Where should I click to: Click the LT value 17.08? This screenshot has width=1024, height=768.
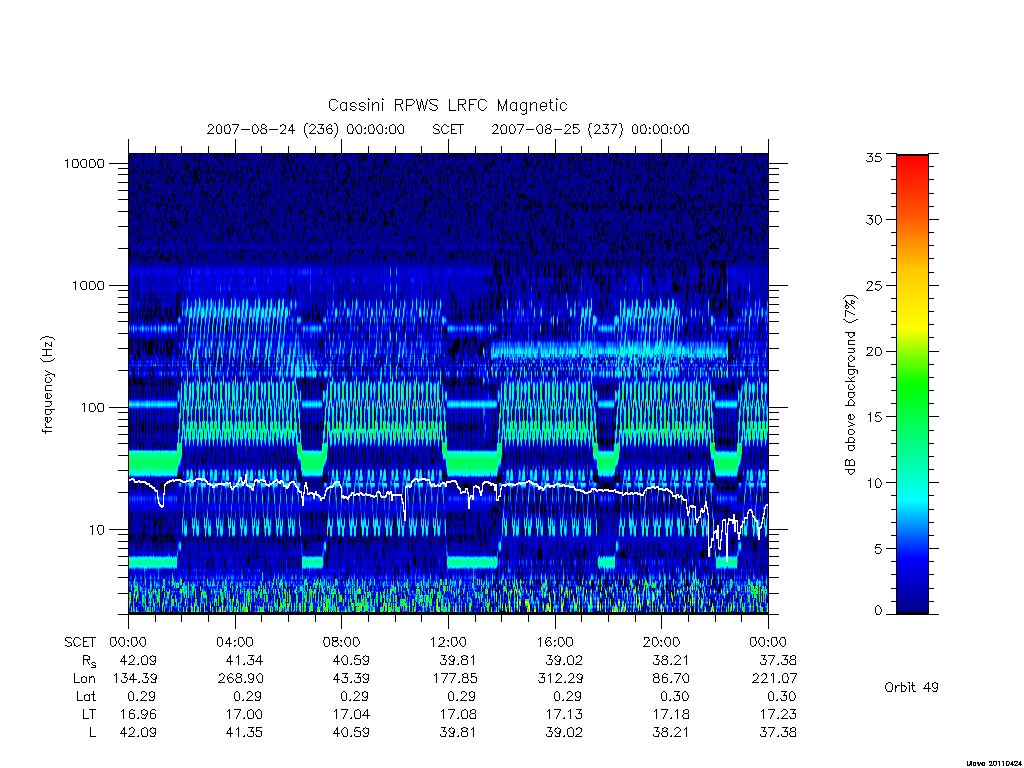tap(458, 714)
